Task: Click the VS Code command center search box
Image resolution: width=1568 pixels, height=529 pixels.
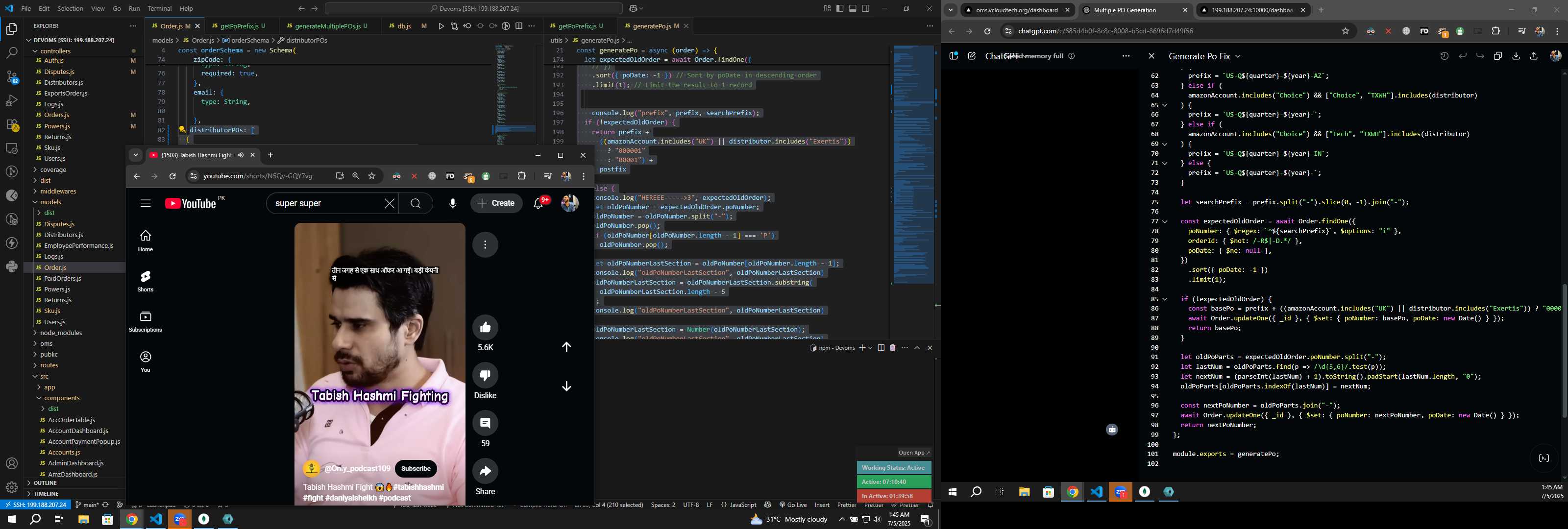Action: 473,8
